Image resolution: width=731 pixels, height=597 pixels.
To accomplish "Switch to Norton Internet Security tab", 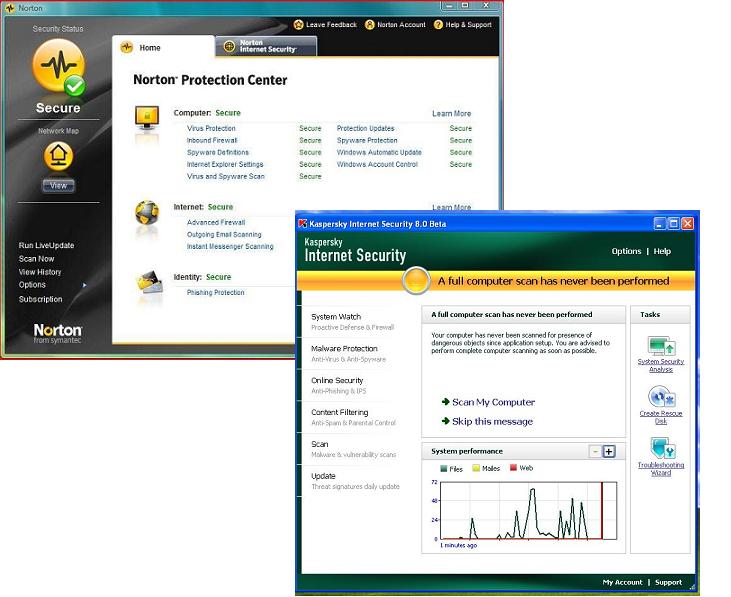I will (266, 46).
